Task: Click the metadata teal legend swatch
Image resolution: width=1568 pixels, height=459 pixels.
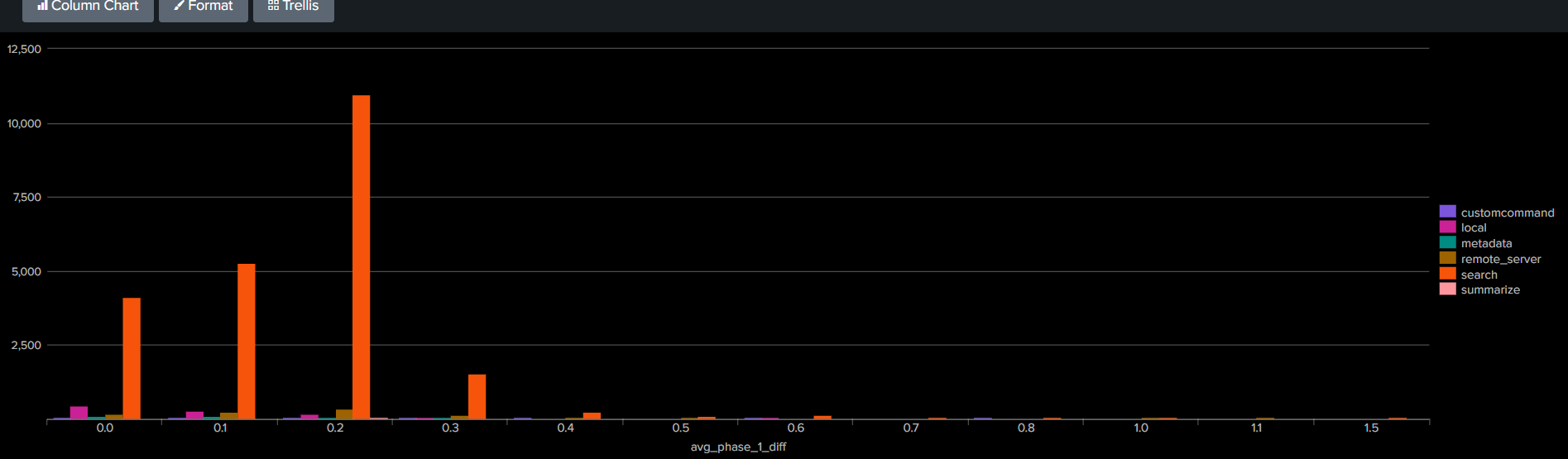Action: pyautogui.click(x=1447, y=242)
